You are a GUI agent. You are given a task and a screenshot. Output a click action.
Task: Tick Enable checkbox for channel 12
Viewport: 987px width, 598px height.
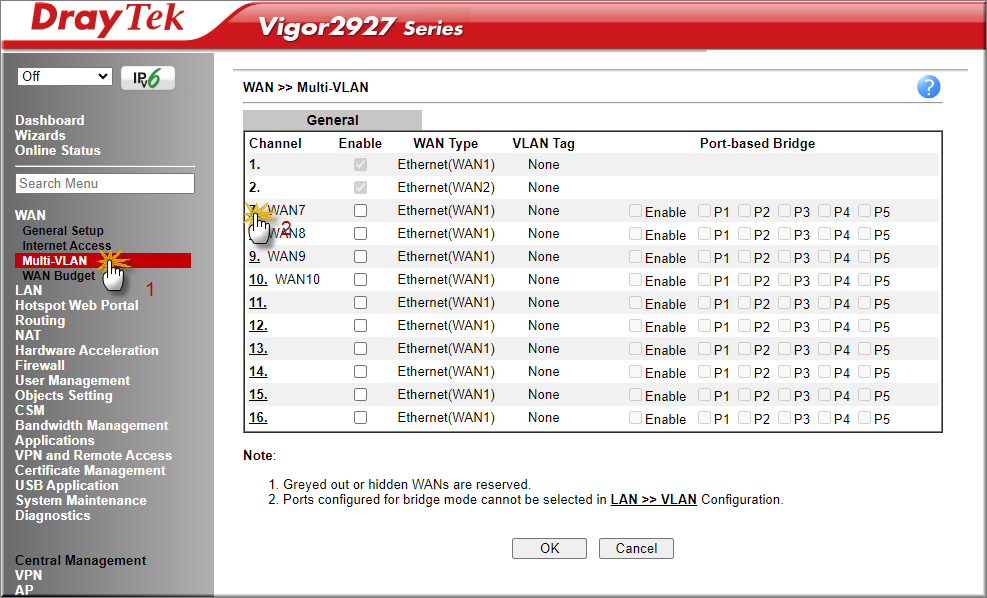pyautogui.click(x=360, y=326)
